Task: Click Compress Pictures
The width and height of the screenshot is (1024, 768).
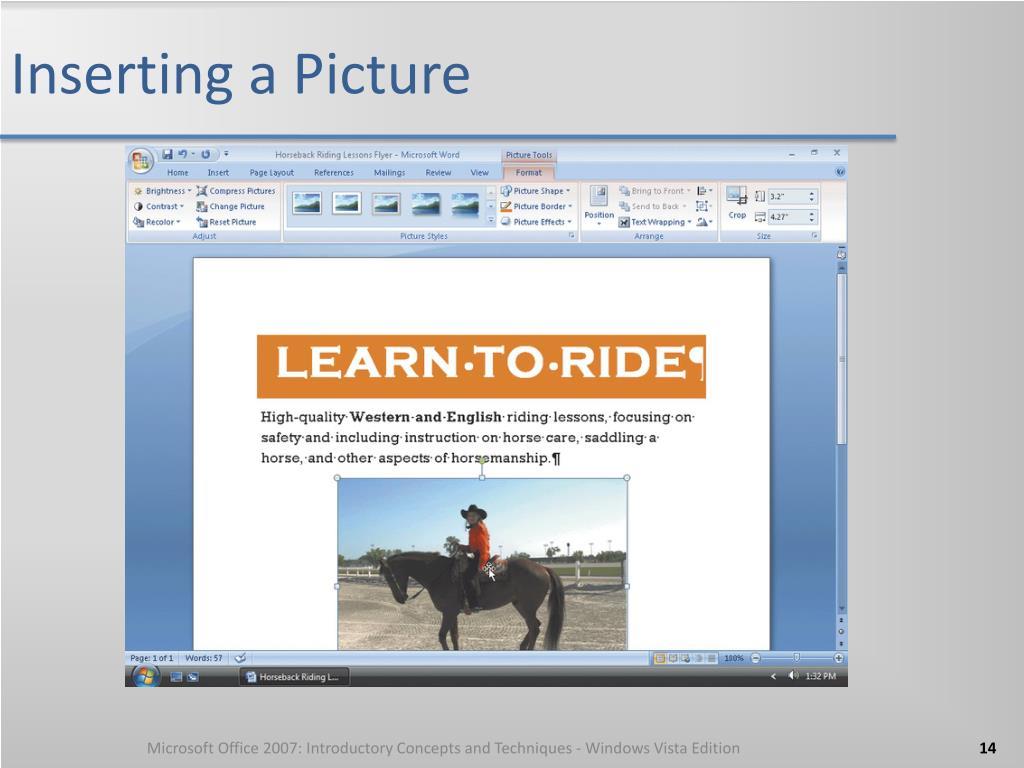Action: (236, 191)
